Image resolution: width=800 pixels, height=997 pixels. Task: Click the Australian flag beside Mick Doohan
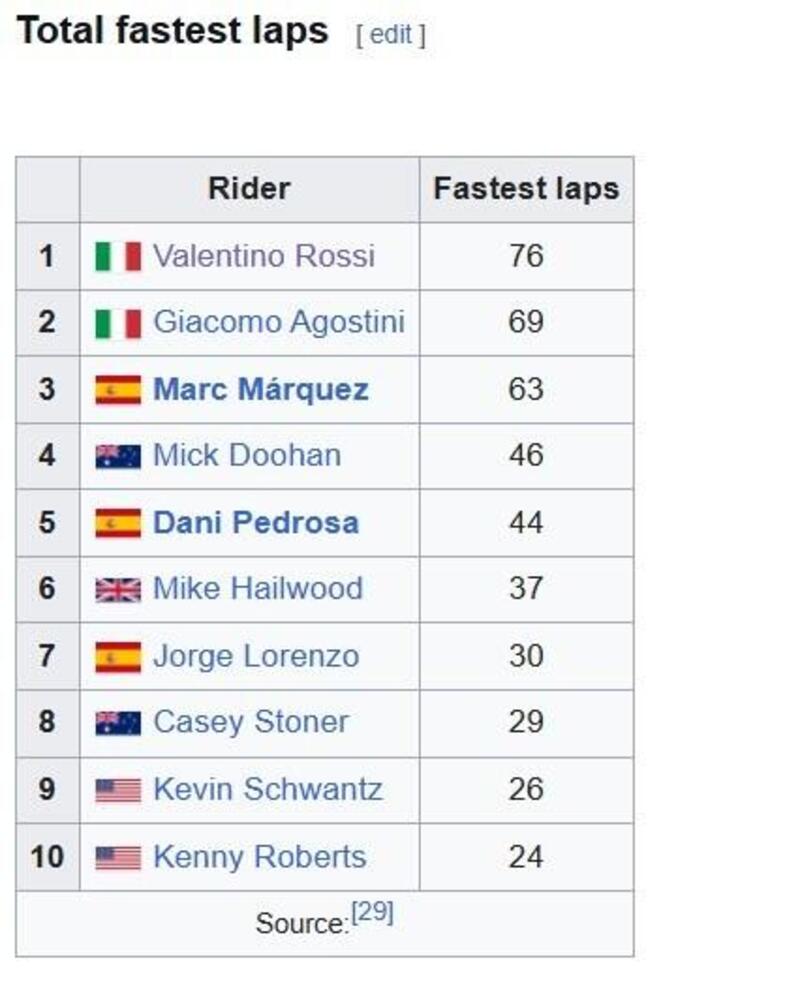coord(118,457)
